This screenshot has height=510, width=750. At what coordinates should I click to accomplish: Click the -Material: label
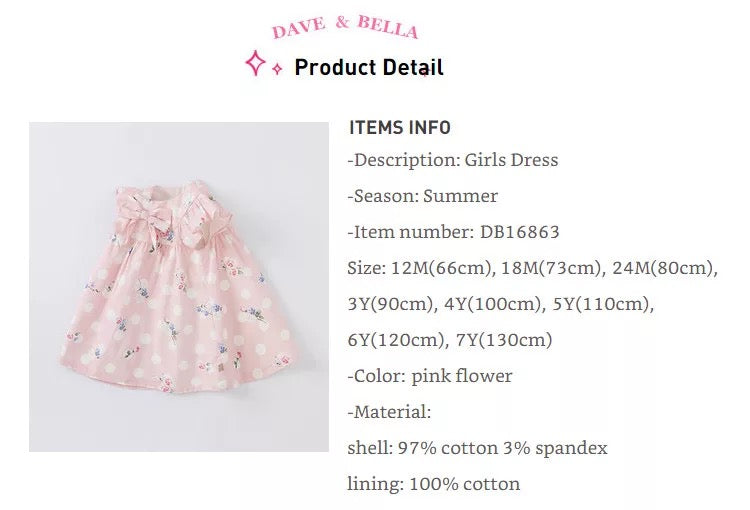point(390,412)
